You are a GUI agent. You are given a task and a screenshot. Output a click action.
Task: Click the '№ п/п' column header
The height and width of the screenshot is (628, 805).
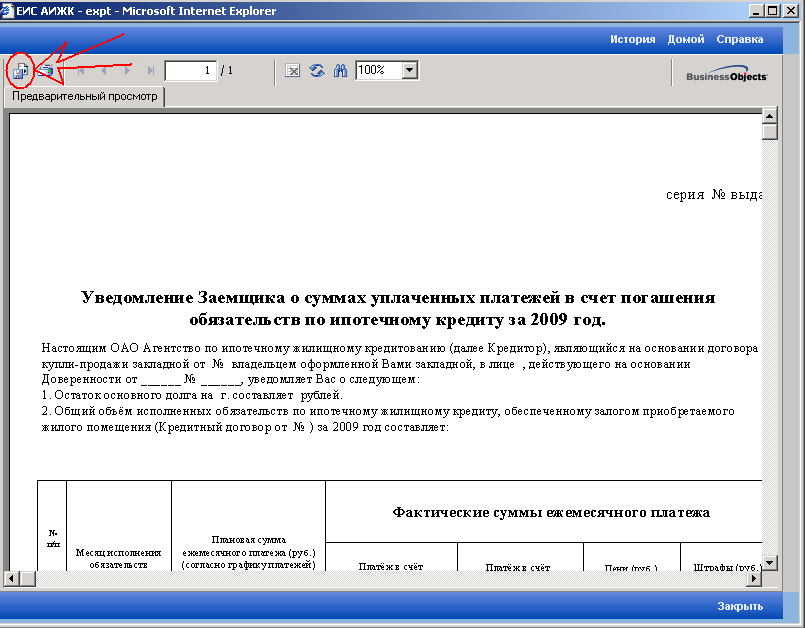pos(53,539)
